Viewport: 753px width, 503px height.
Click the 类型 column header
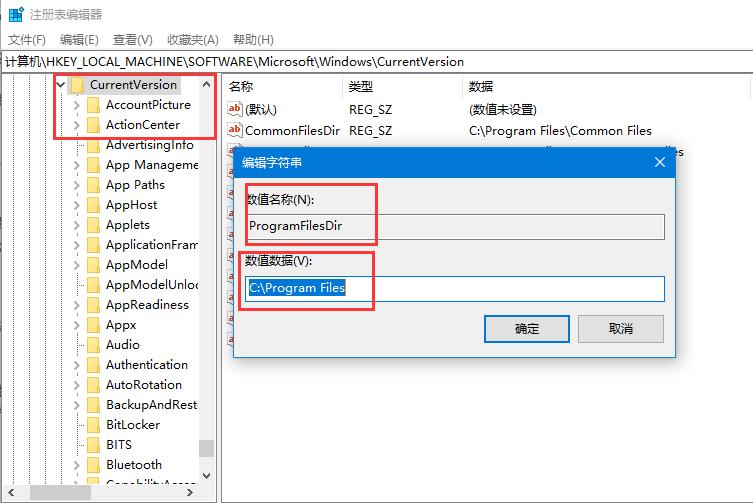click(361, 86)
